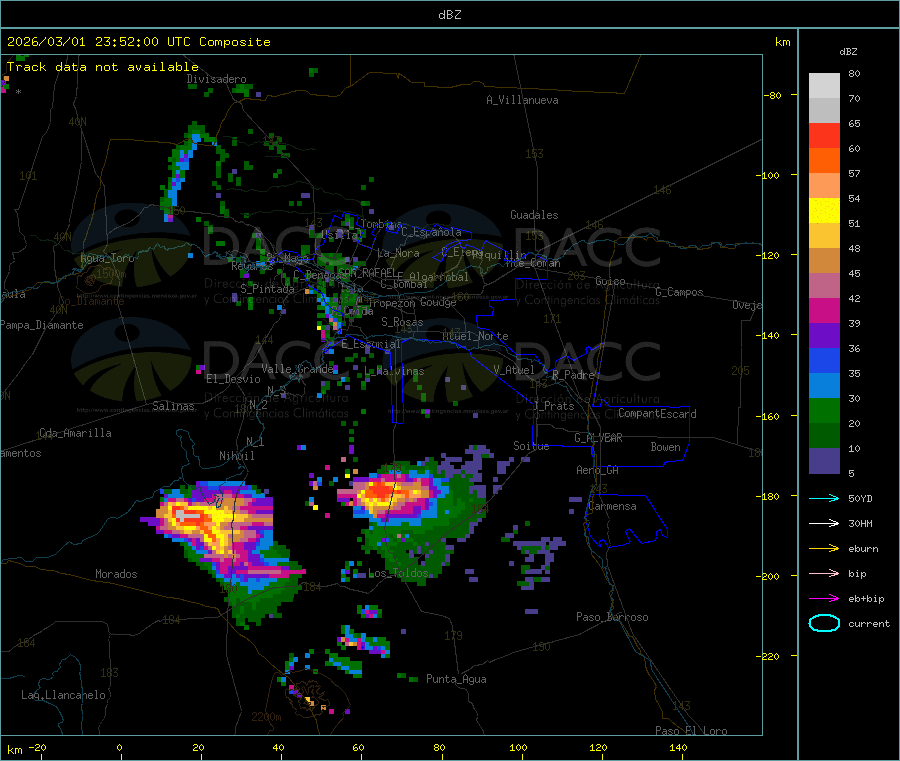
Task: Click 'Track data not available' message
Action: tap(103, 67)
